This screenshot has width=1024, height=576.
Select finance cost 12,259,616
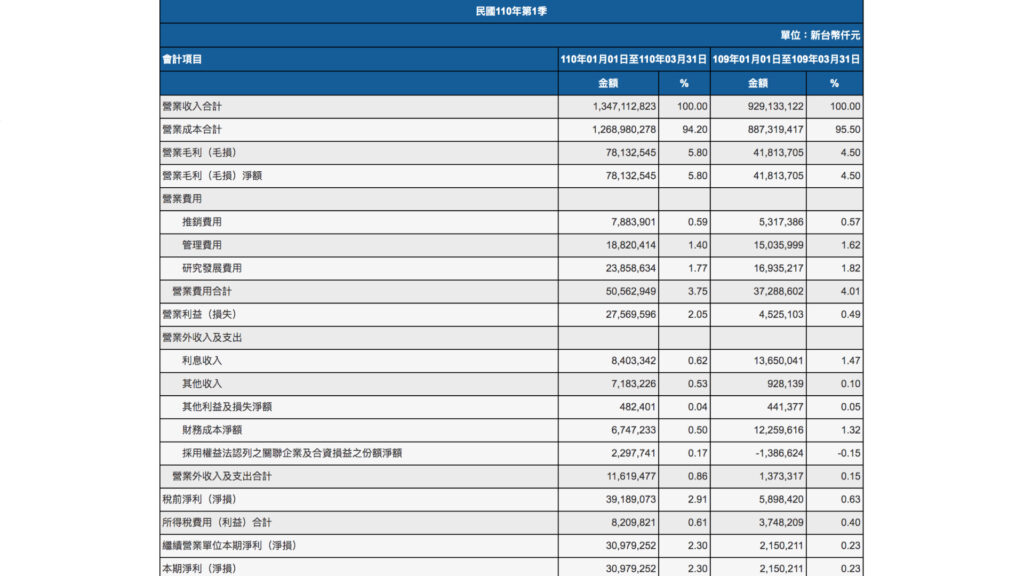coord(778,430)
